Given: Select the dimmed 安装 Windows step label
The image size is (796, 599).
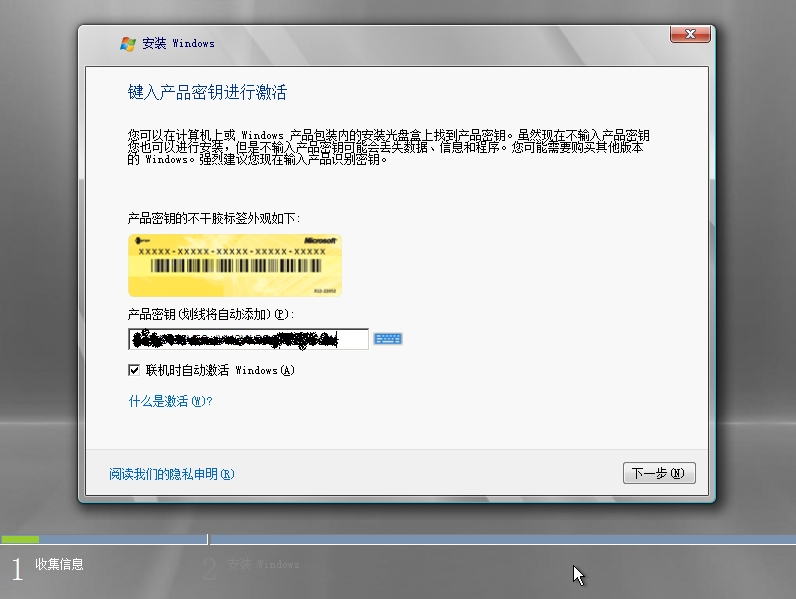Looking at the screenshot, I should pyautogui.click(x=263, y=564).
